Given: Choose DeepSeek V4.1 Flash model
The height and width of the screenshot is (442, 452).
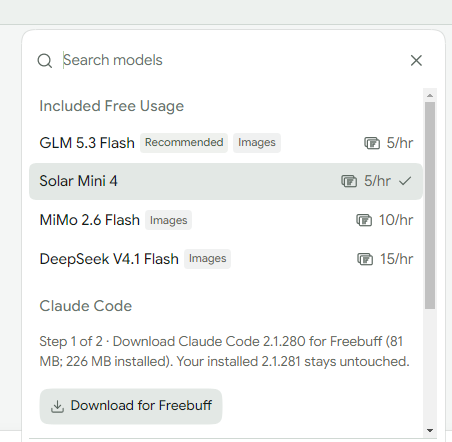Looking at the screenshot, I should (x=226, y=259).
